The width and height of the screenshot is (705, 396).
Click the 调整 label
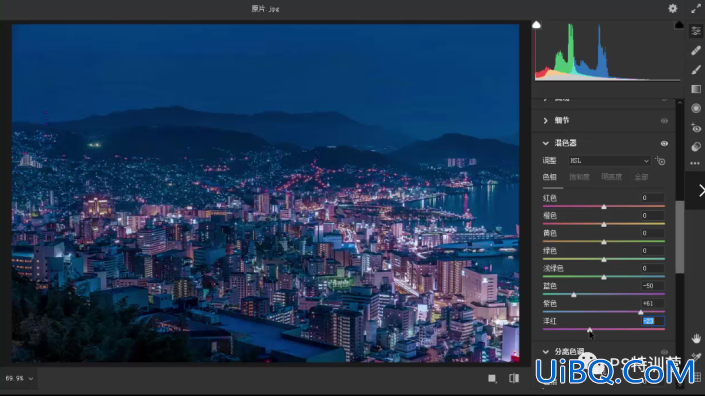[x=549, y=160]
